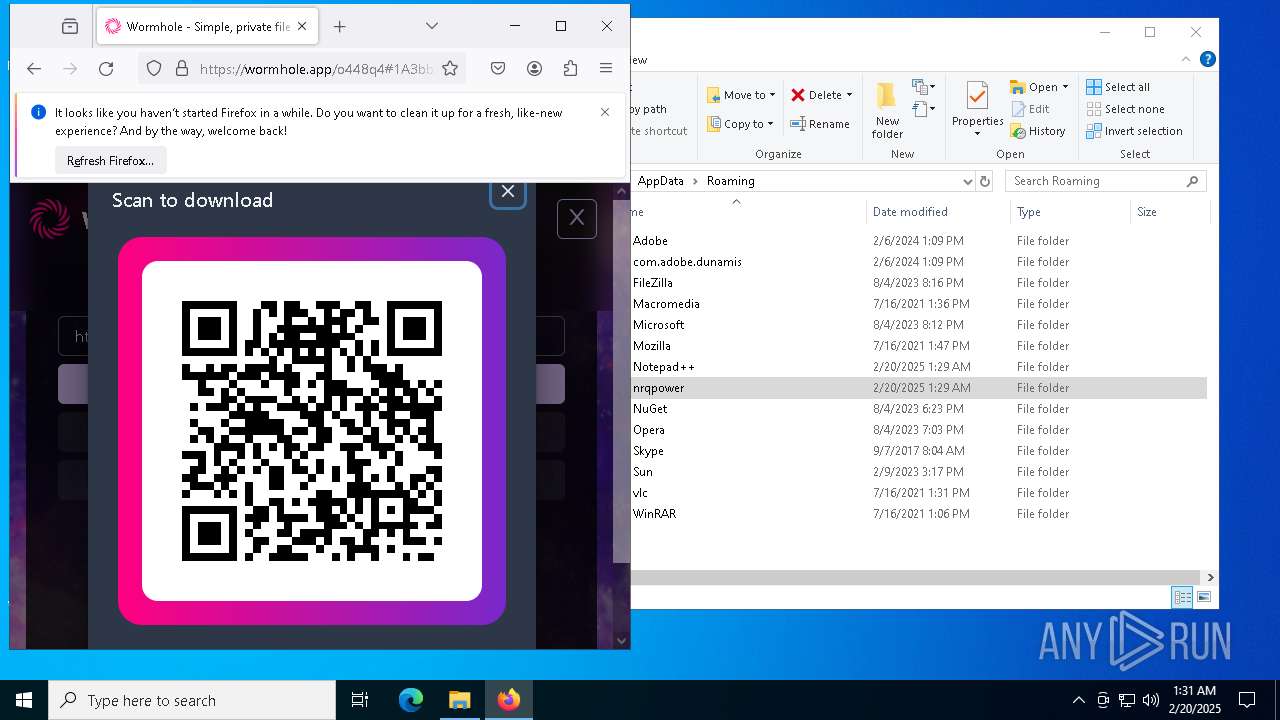Launch Microsoft Edge from taskbar
1280x720 pixels.
[411, 700]
